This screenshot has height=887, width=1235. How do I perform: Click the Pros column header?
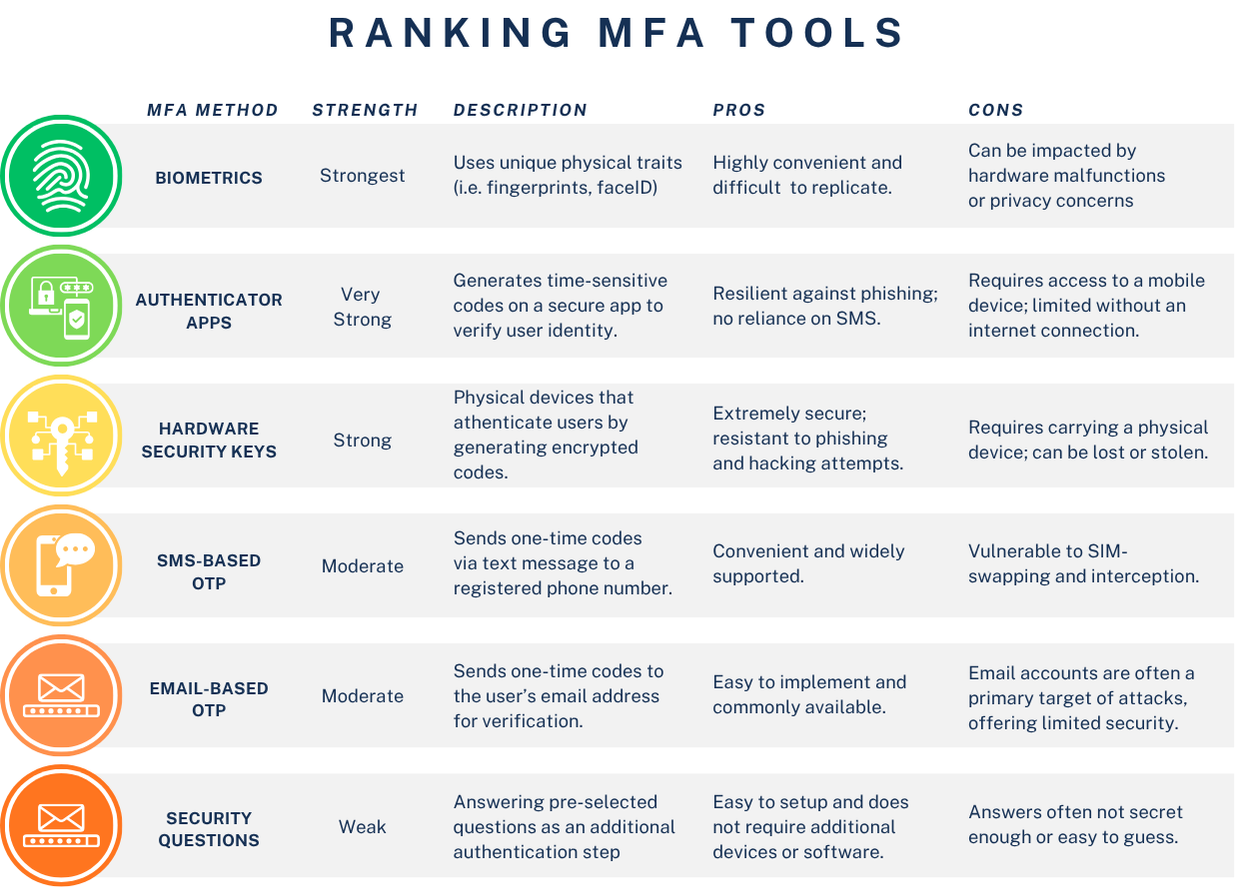739,110
